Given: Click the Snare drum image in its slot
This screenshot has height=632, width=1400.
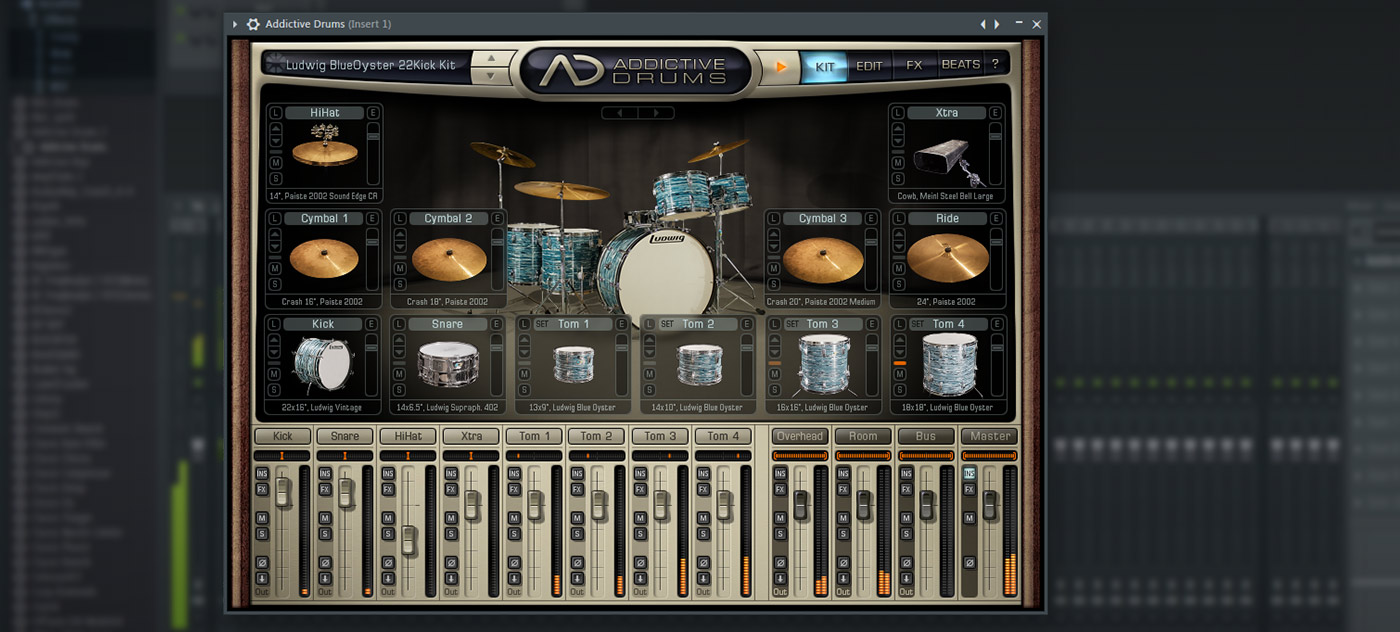Looking at the screenshot, I should point(447,363).
